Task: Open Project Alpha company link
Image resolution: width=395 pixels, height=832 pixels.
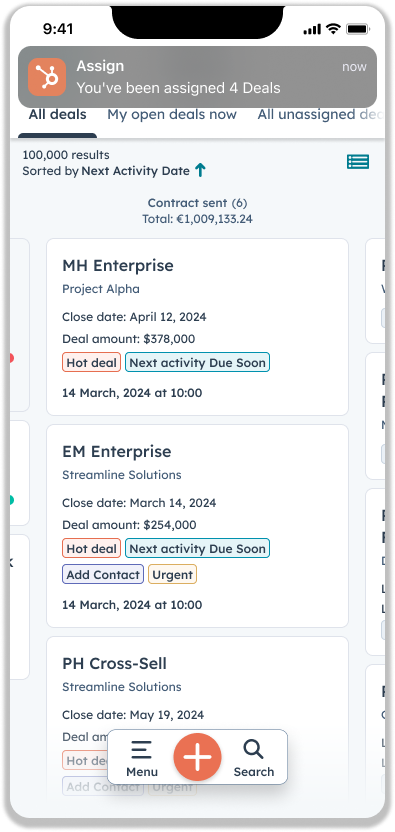Action: pos(101,289)
